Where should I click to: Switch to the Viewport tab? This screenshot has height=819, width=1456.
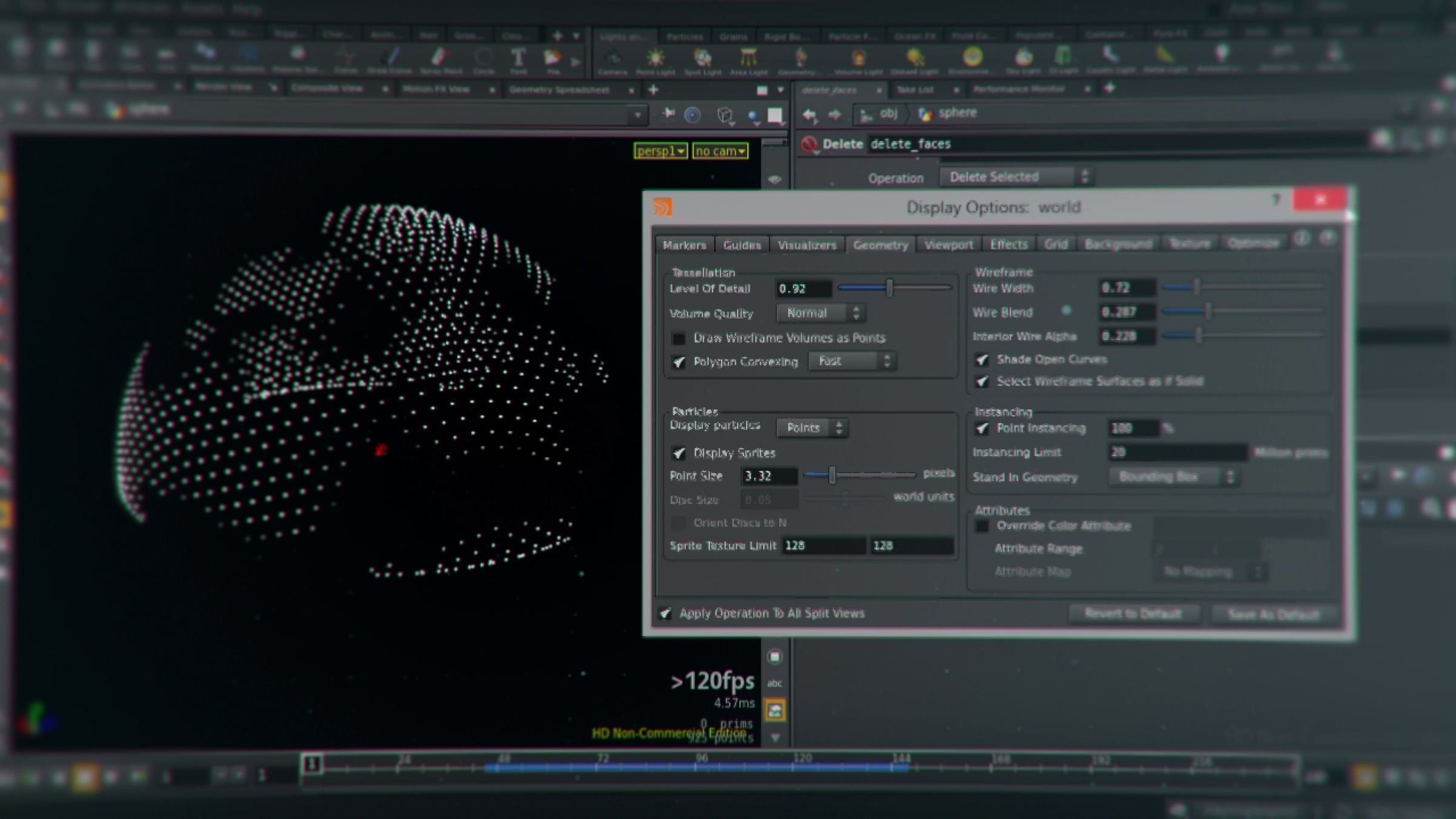pyautogui.click(x=949, y=244)
